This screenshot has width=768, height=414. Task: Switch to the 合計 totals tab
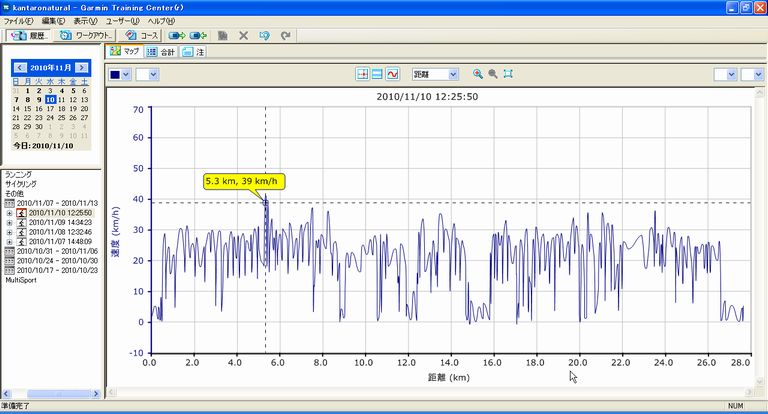click(161, 52)
